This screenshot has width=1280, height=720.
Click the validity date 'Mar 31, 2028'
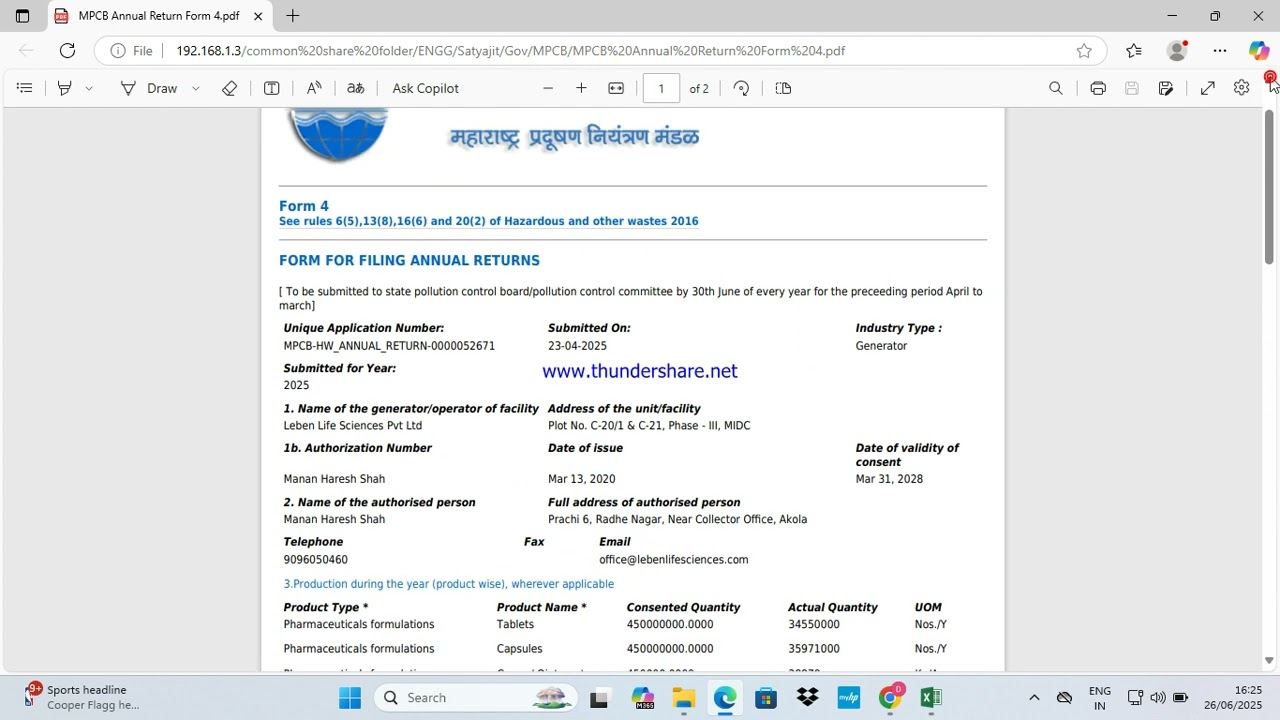pyautogui.click(x=889, y=479)
